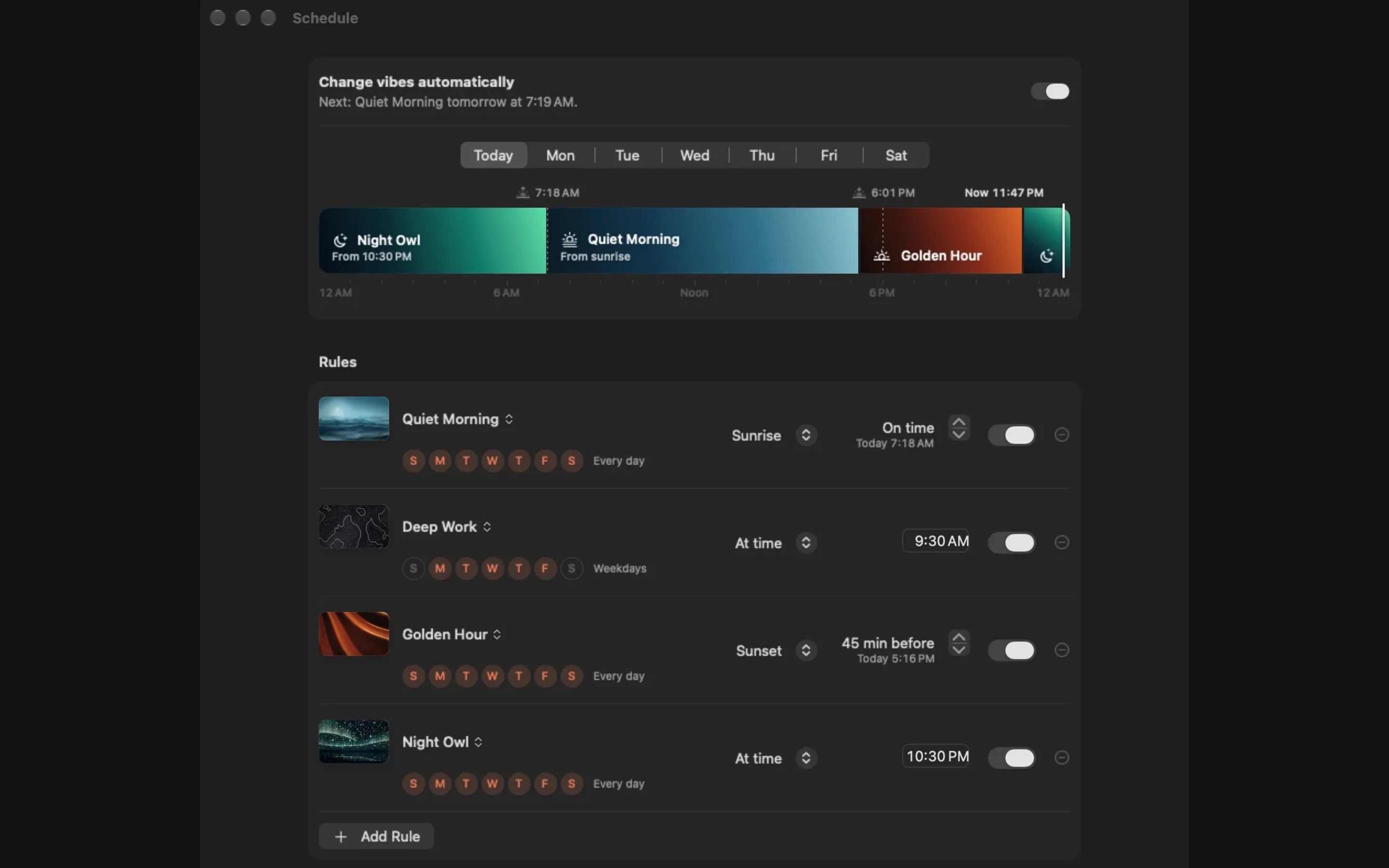Click the 9:30 AM time field
Image resolution: width=1389 pixels, height=868 pixels.
click(936, 541)
